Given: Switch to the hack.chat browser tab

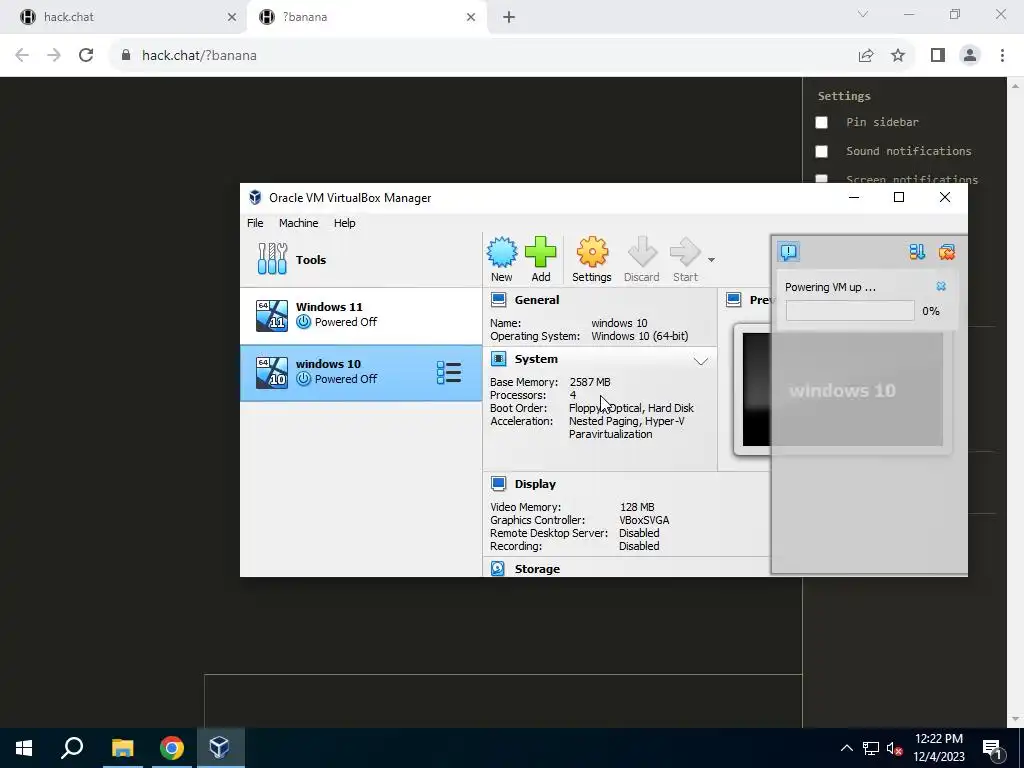Looking at the screenshot, I should point(124,17).
